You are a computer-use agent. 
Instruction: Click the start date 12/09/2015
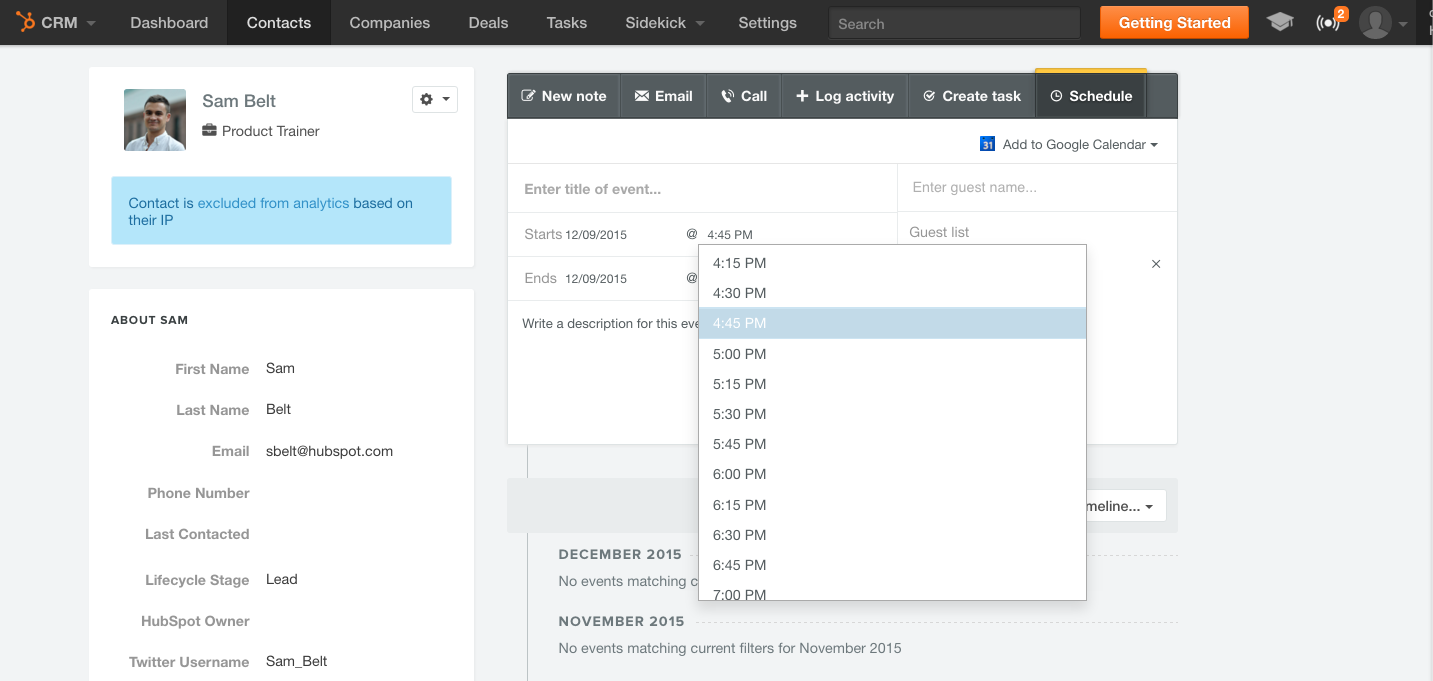[596, 235]
